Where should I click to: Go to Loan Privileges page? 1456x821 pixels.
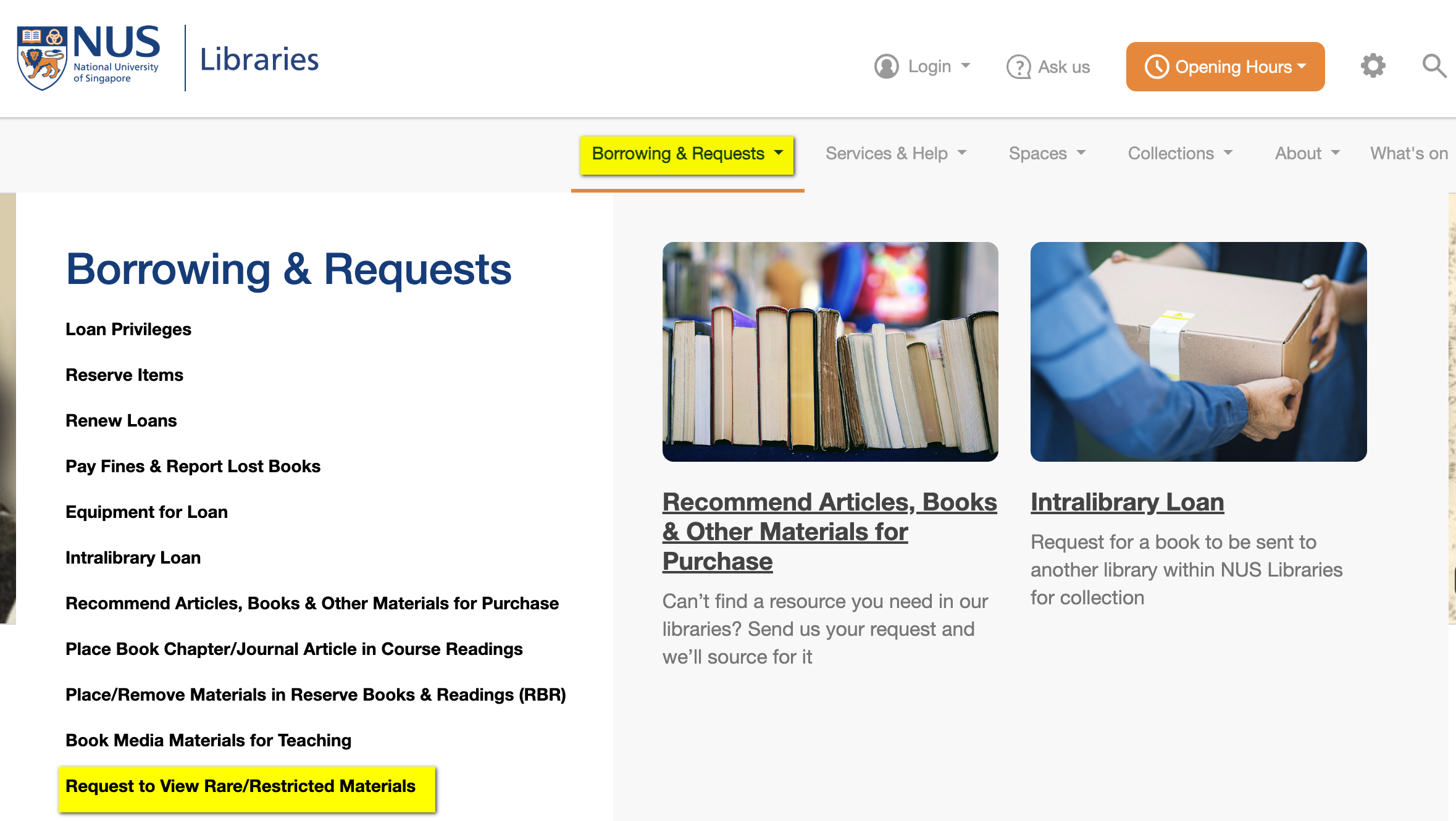128,329
